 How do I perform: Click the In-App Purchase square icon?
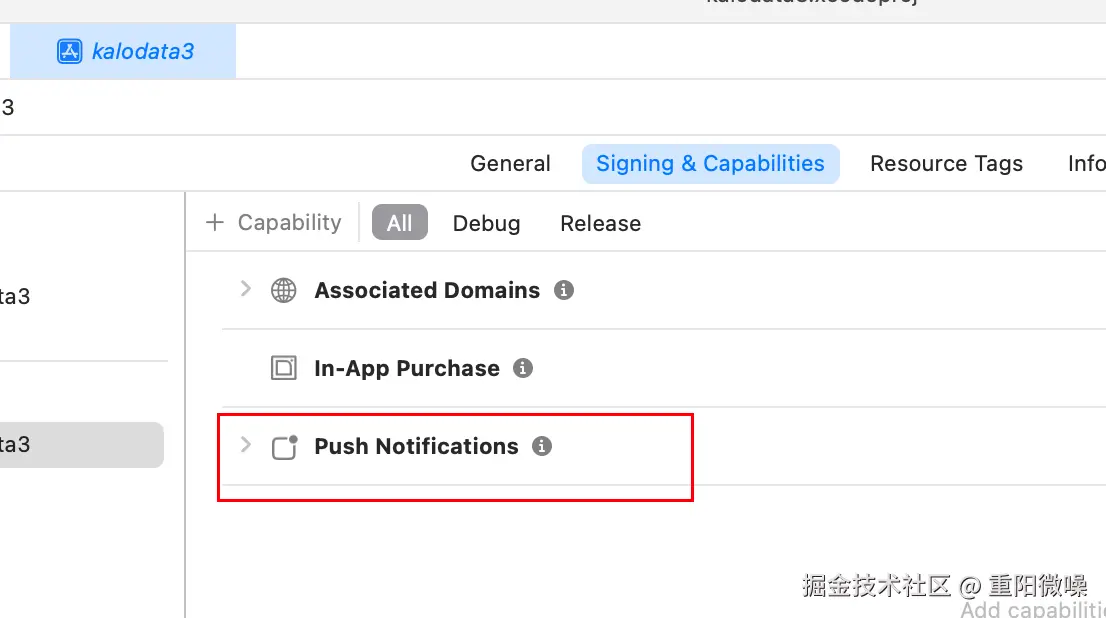pos(284,368)
